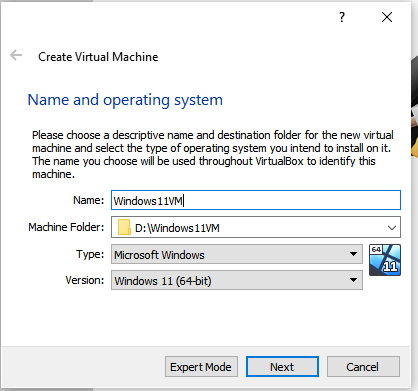Cancel the virtual machine wizard
The image size is (418, 391).
363,367
